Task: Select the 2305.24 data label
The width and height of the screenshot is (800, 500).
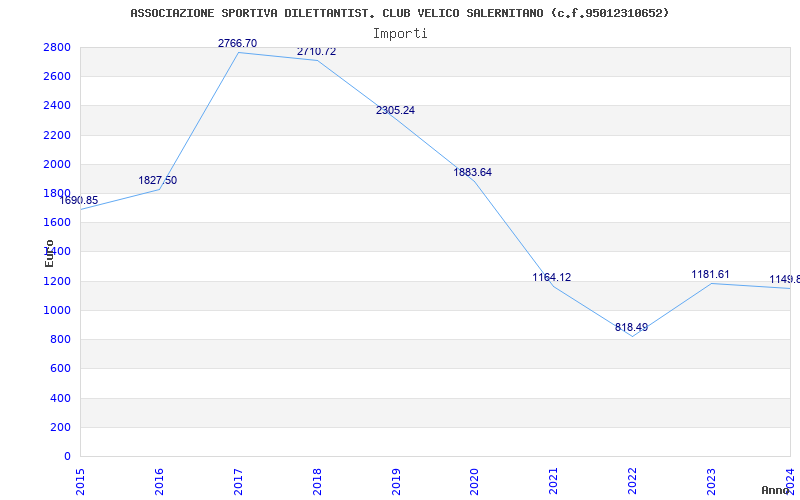Action: click(395, 110)
